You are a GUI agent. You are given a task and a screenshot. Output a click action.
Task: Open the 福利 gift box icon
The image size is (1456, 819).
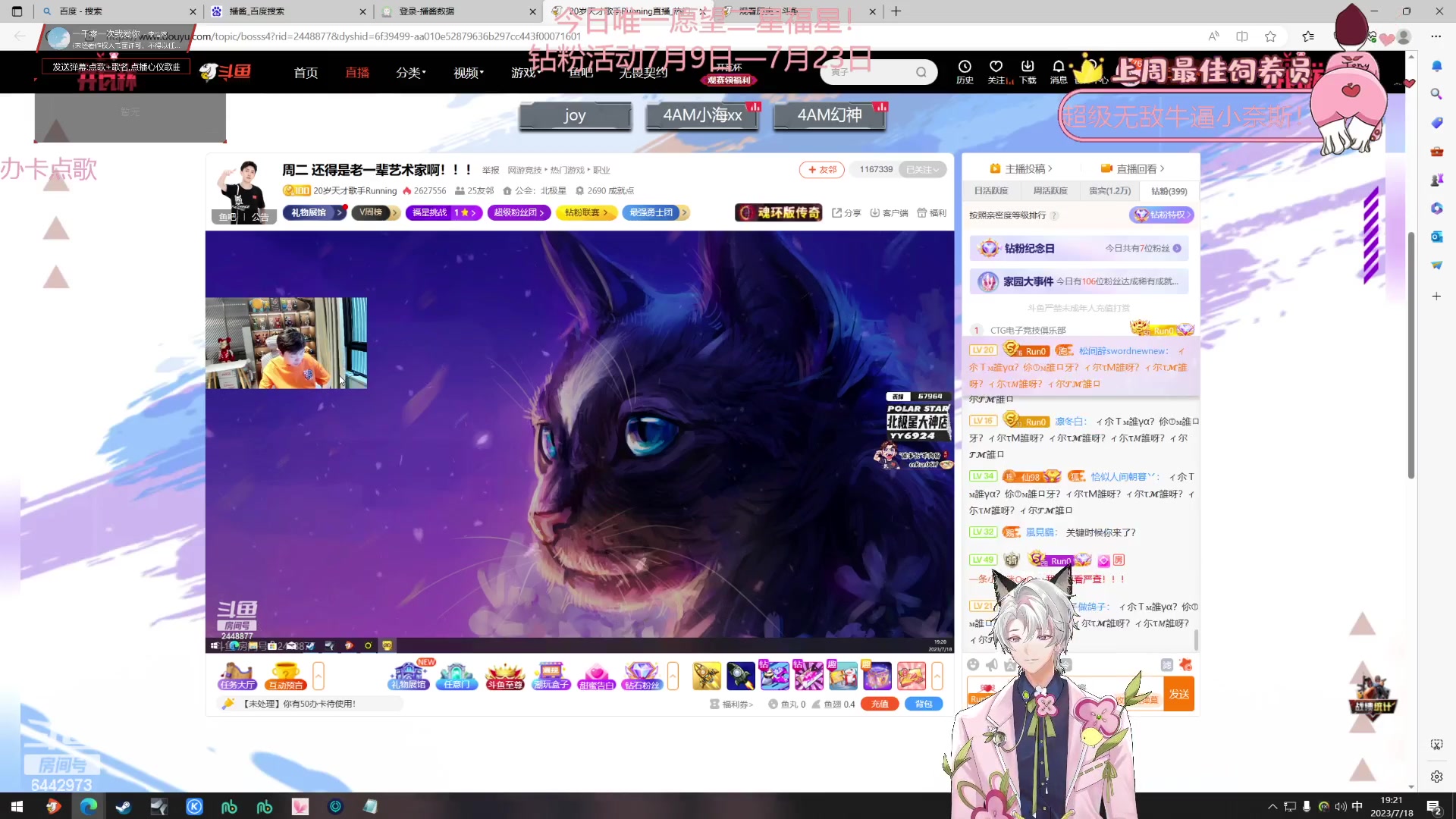coord(931,213)
